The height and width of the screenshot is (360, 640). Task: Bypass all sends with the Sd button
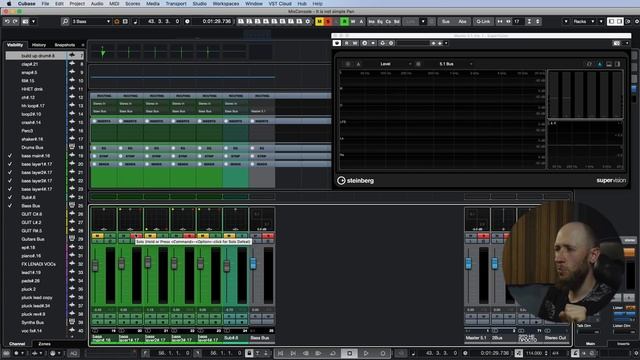pos(397,21)
